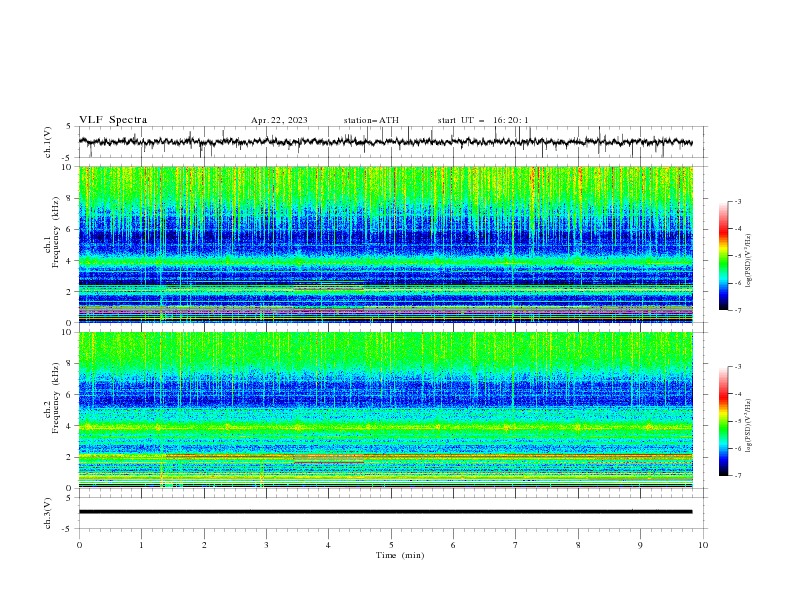
Task: Click time axis tick label "4"
Action: 328,545
